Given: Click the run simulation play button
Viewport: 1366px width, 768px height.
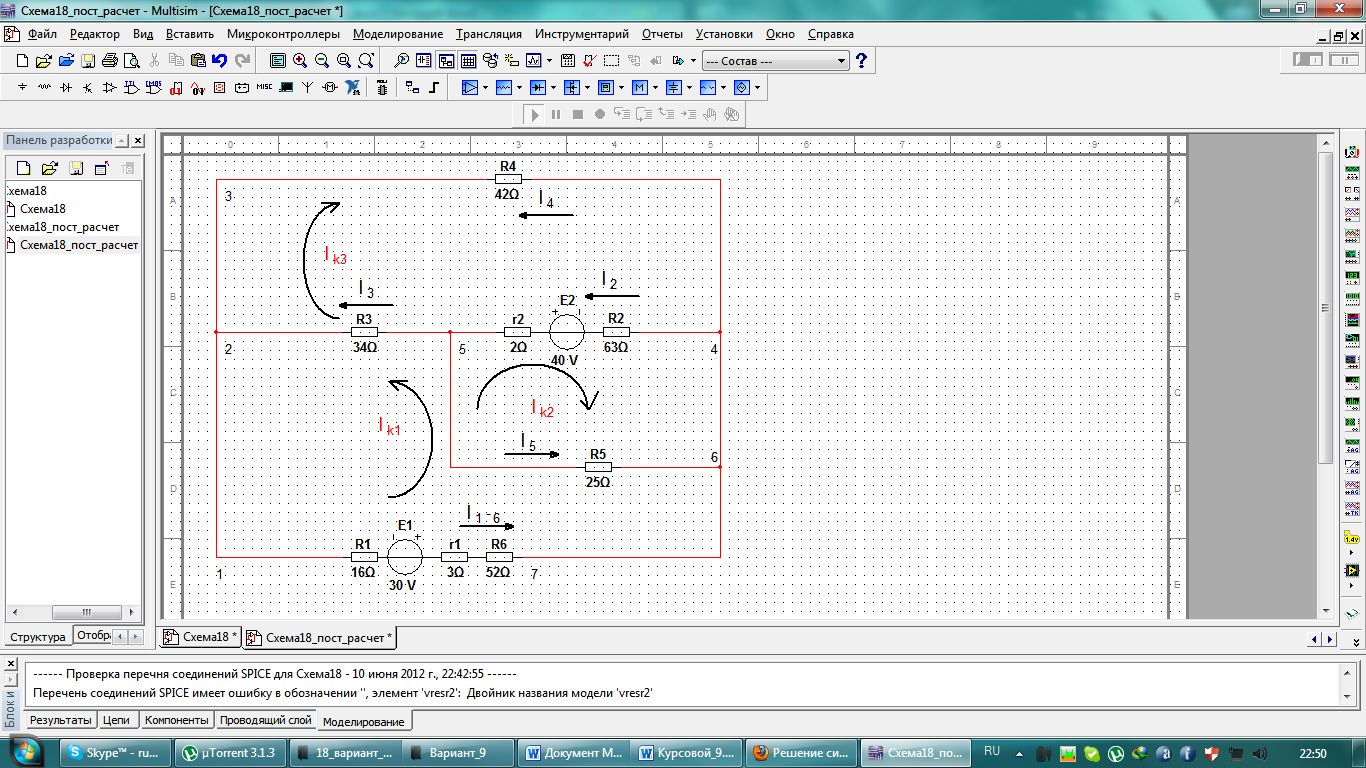Looking at the screenshot, I should tap(534, 114).
